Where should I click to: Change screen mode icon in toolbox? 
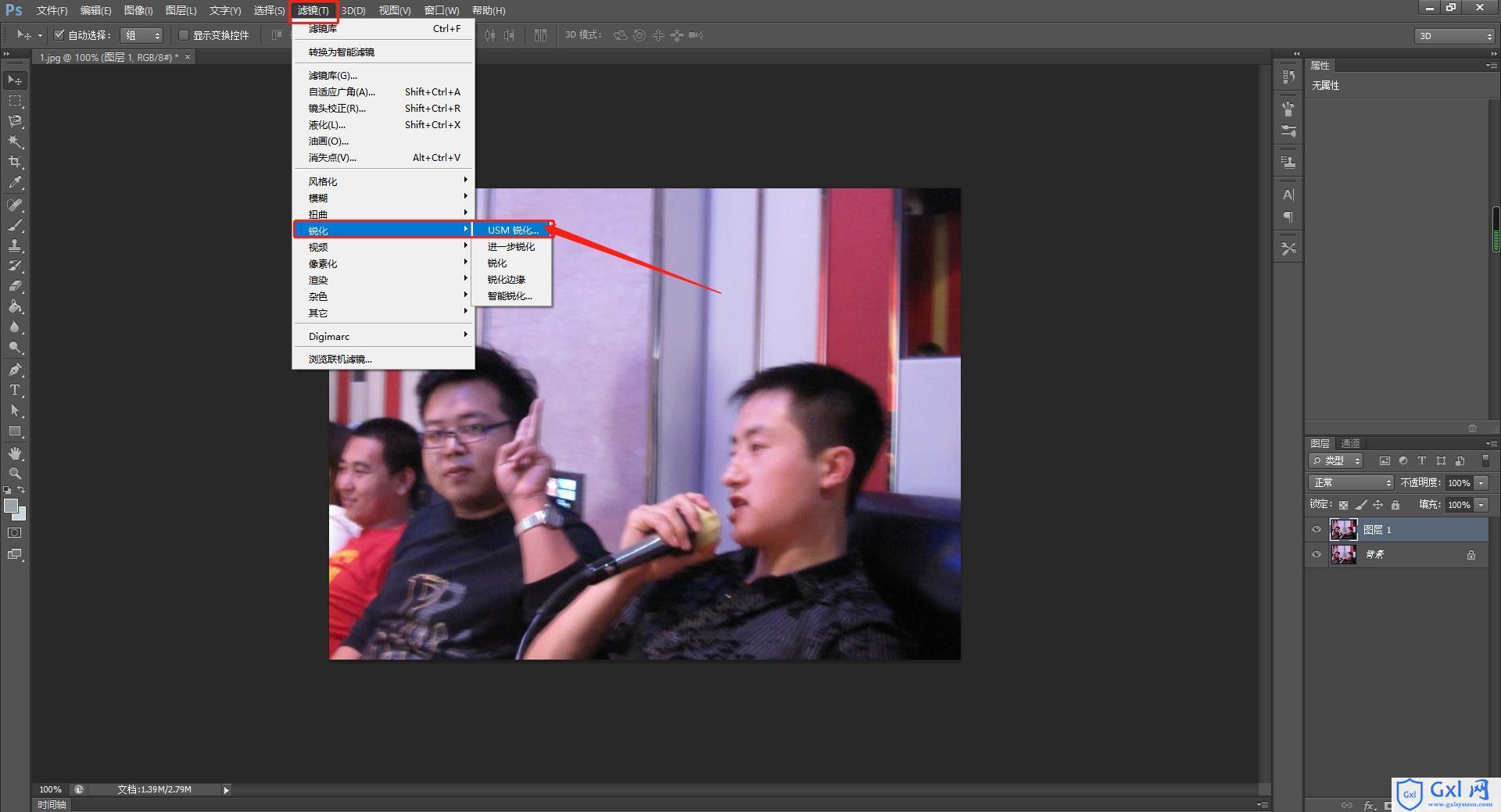(15, 554)
